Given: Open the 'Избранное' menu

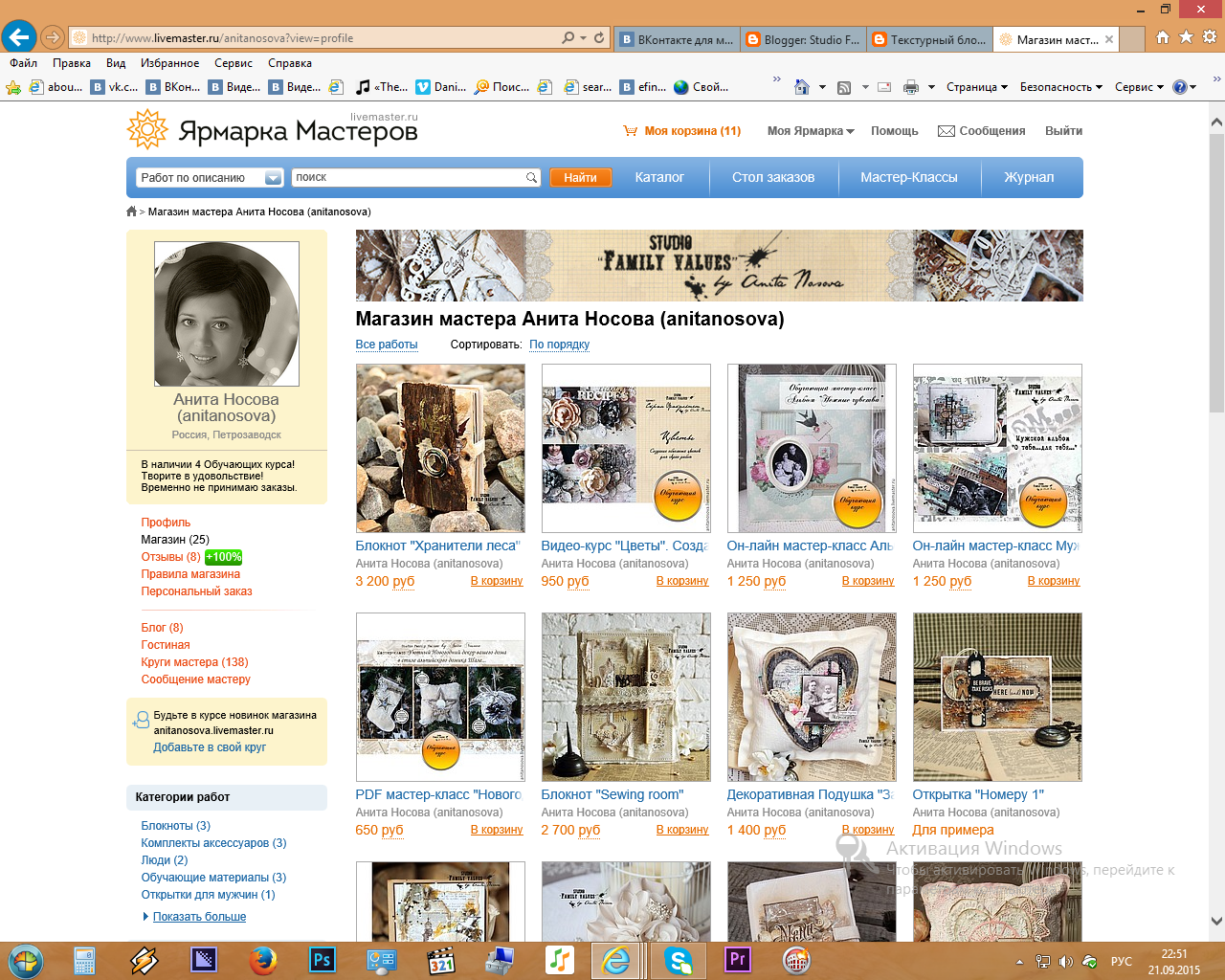Looking at the screenshot, I should click(x=170, y=63).
